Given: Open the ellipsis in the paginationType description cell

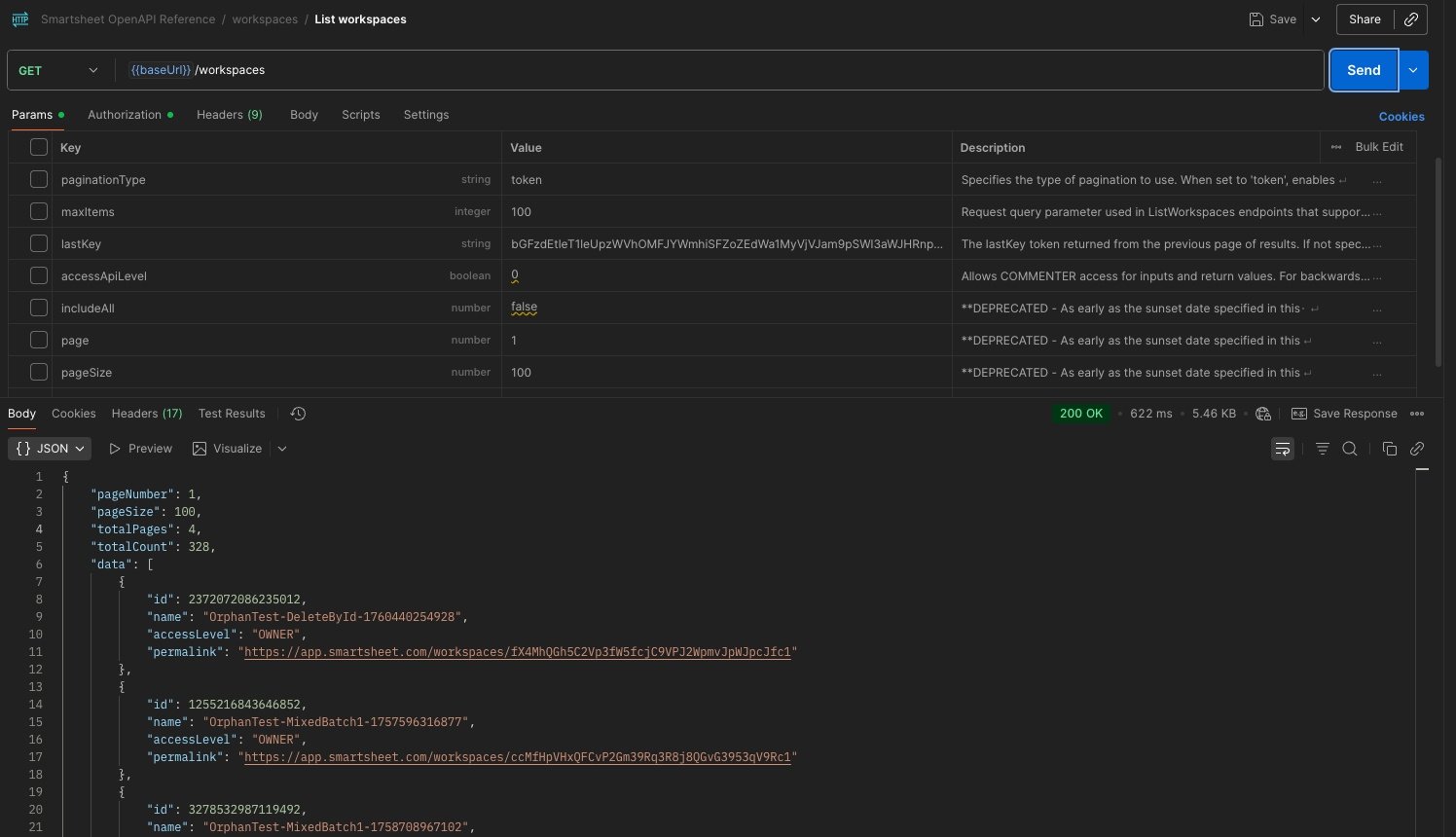Looking at the screenshot, I should [1377, 180].
